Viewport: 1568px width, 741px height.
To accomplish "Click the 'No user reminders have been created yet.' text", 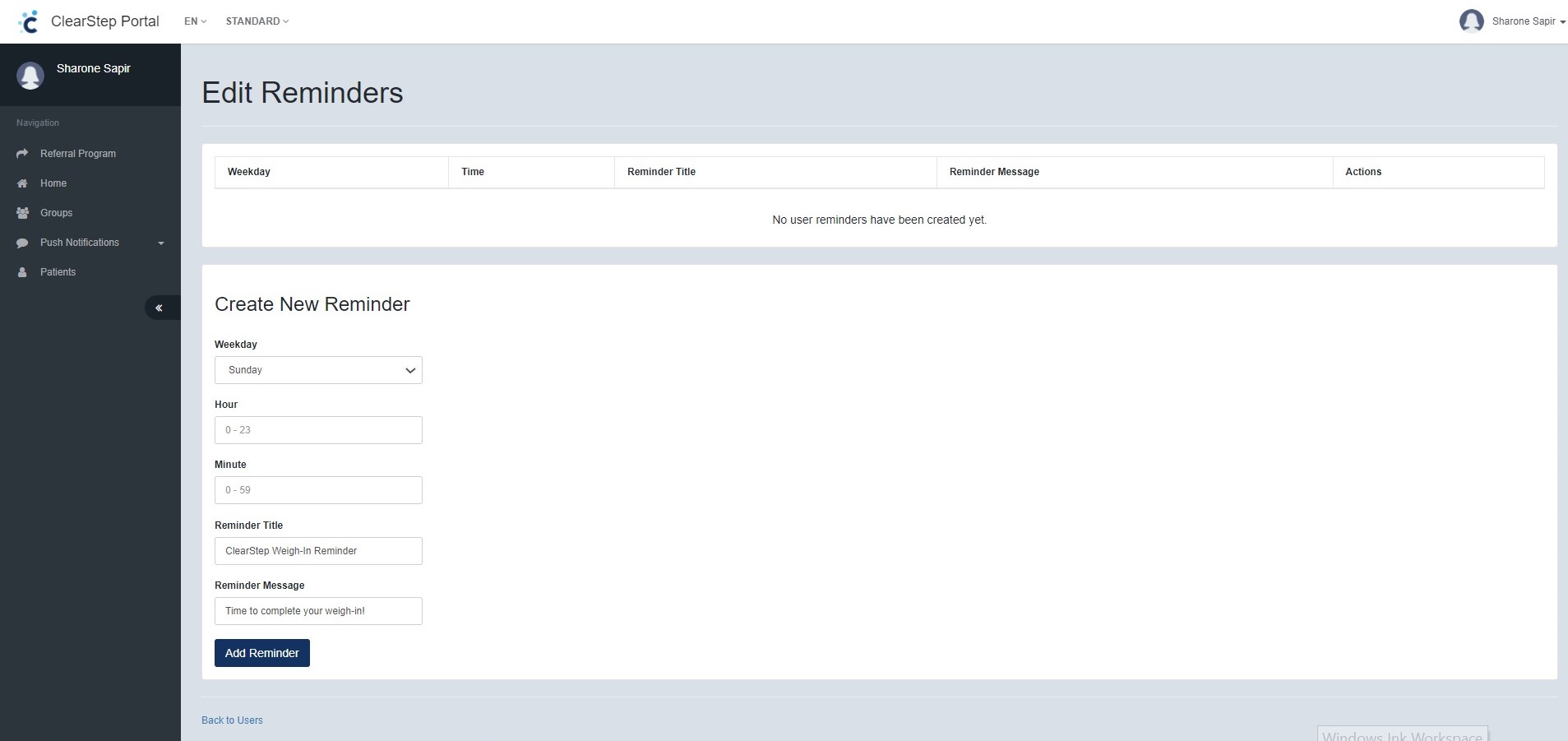I will pos(879,220).
